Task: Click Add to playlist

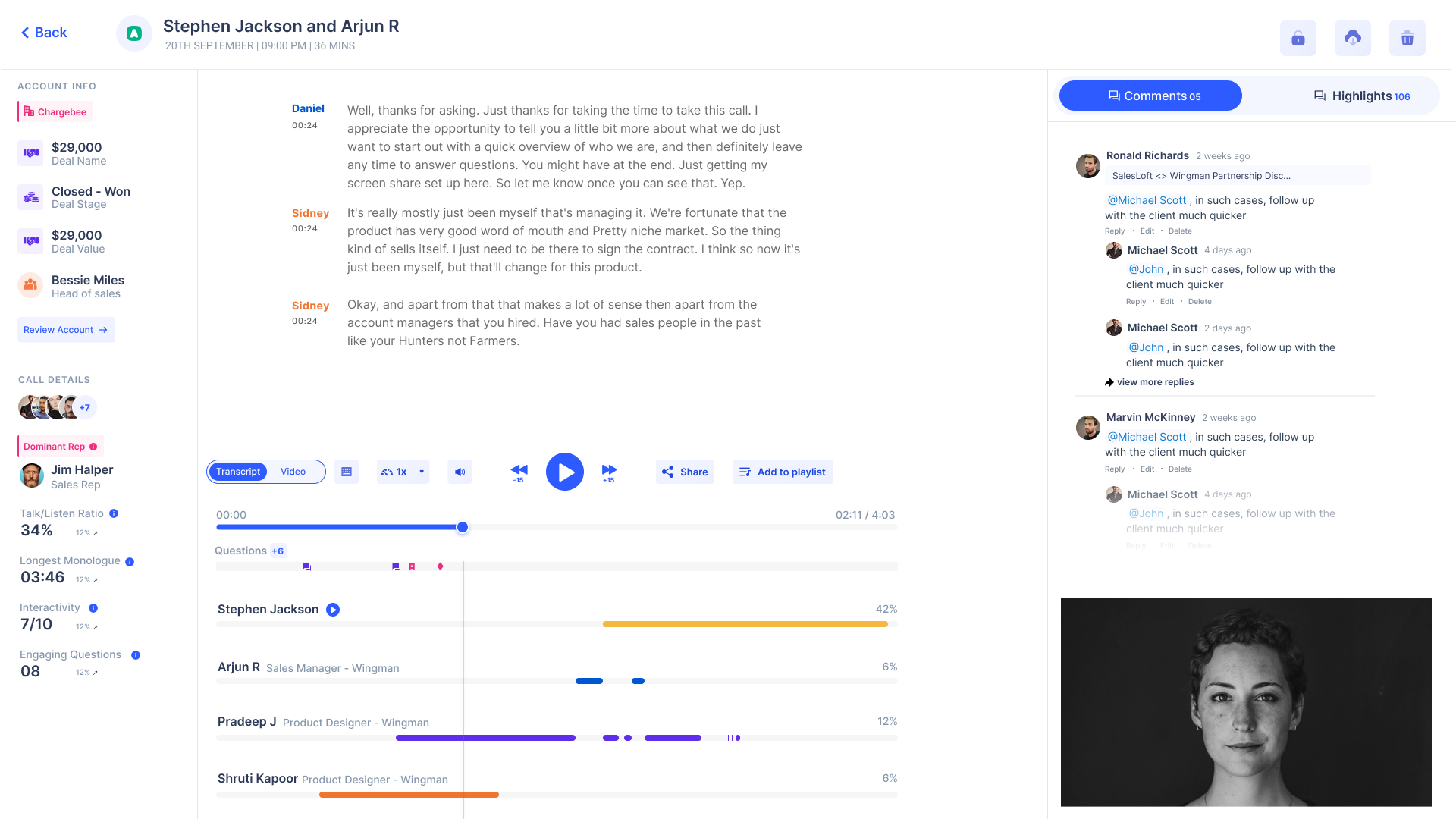Action: click(x=783, y=472)
